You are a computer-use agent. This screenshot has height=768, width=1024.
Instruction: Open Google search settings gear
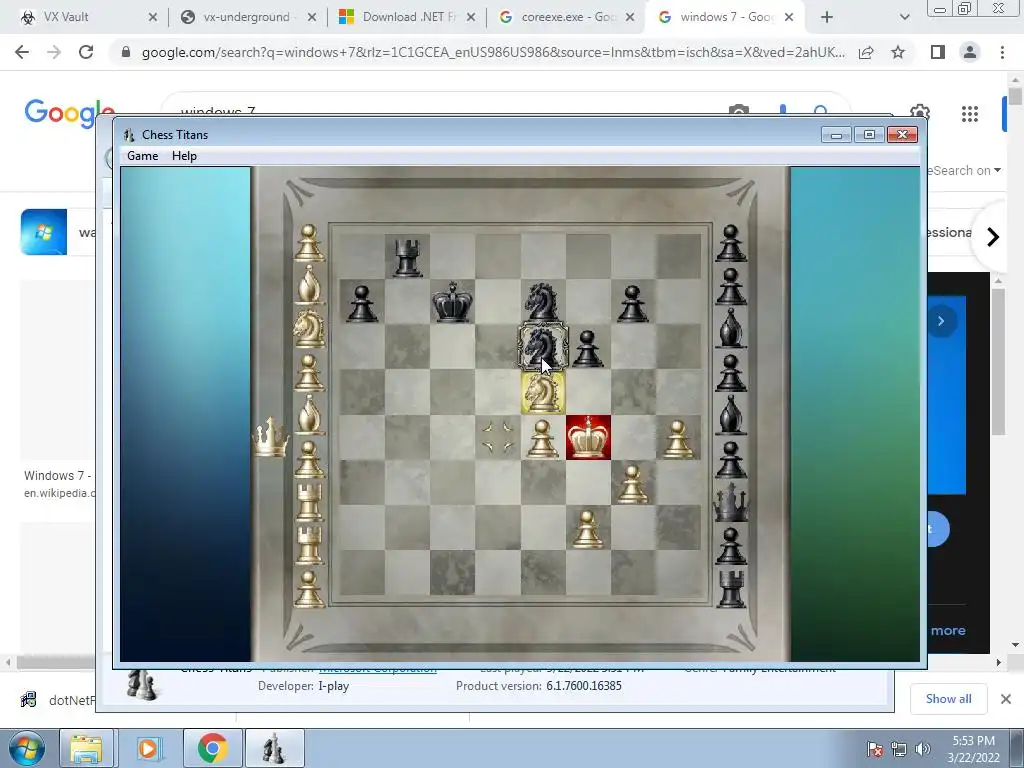pyautogui.click(x=920, y=111)
